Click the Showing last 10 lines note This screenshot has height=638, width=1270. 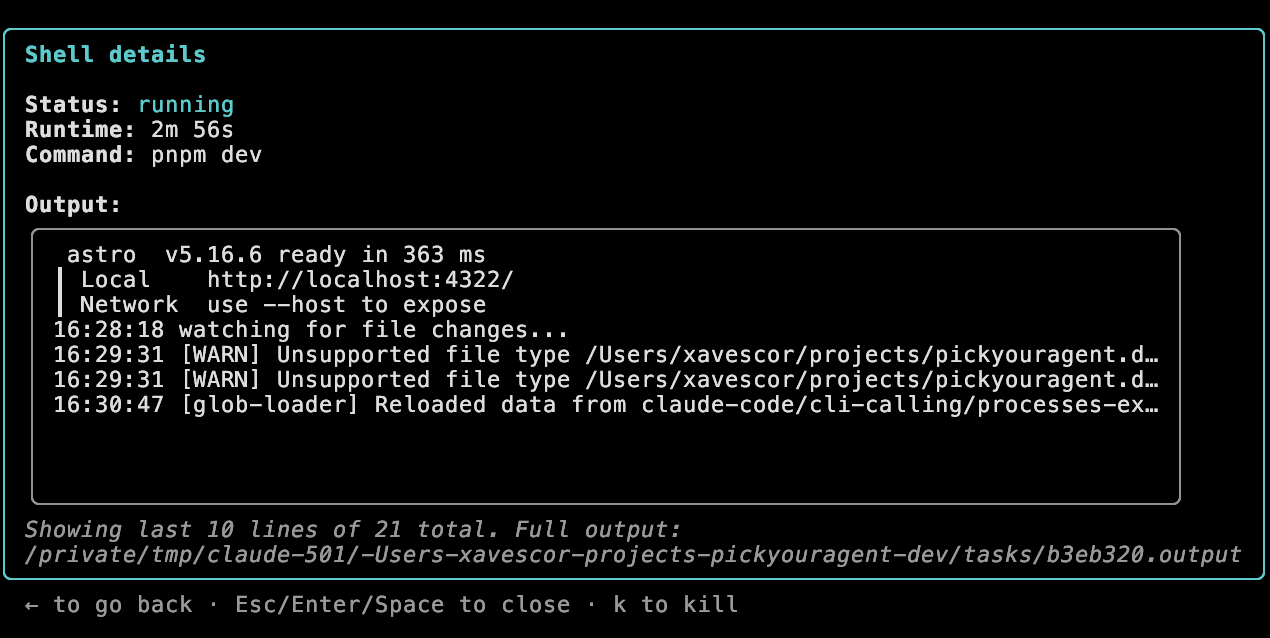coord(352,530)
